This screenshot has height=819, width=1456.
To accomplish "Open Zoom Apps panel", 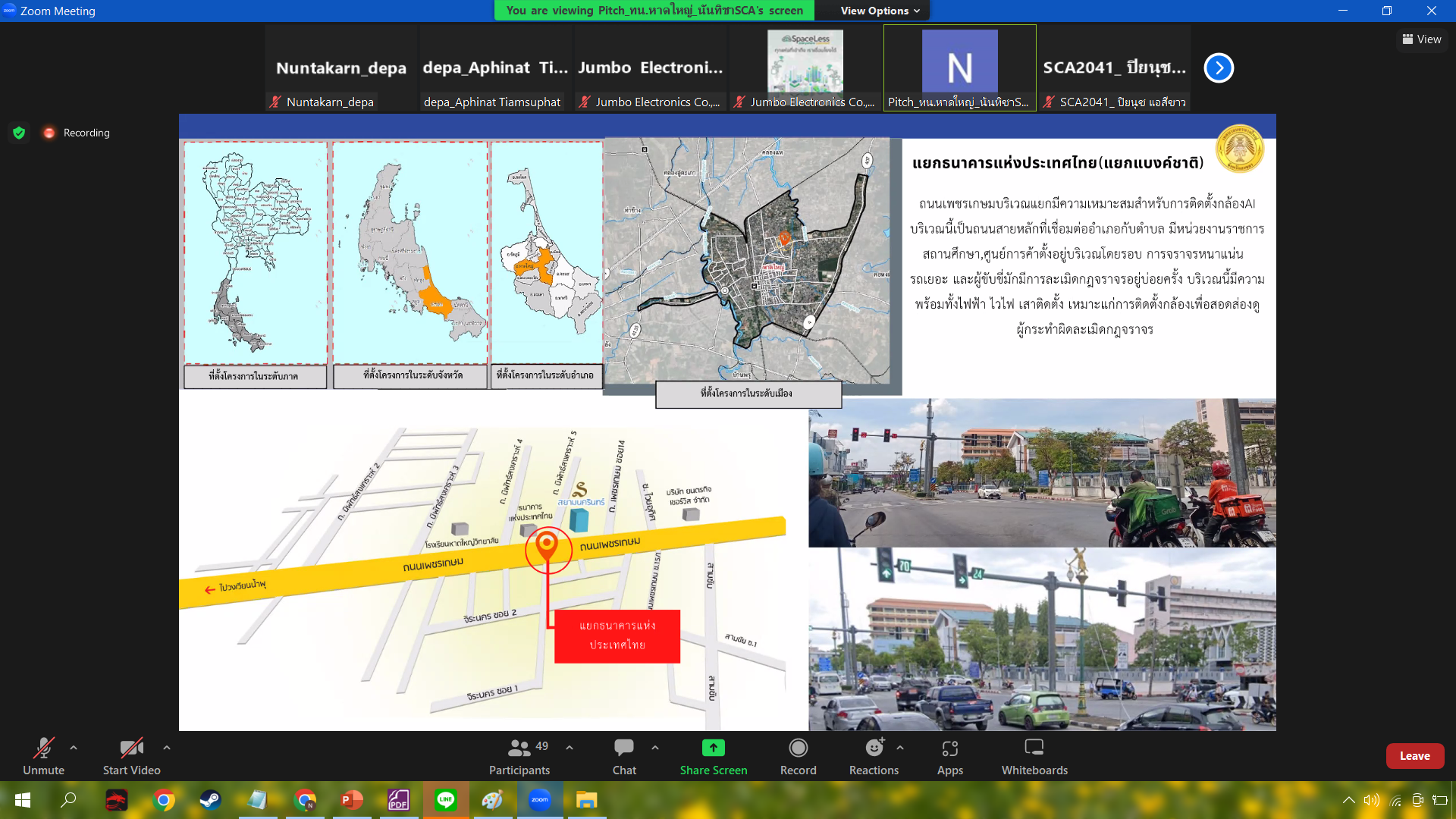I will (x=950, y=756).
